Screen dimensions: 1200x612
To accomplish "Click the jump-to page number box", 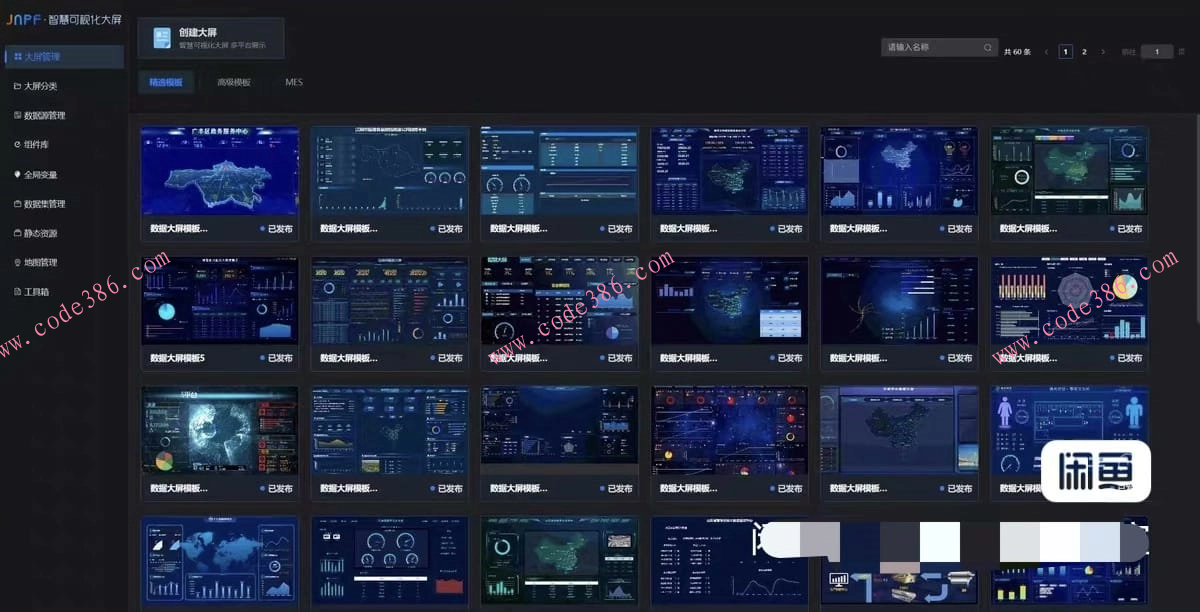I will pos(1157,51).
